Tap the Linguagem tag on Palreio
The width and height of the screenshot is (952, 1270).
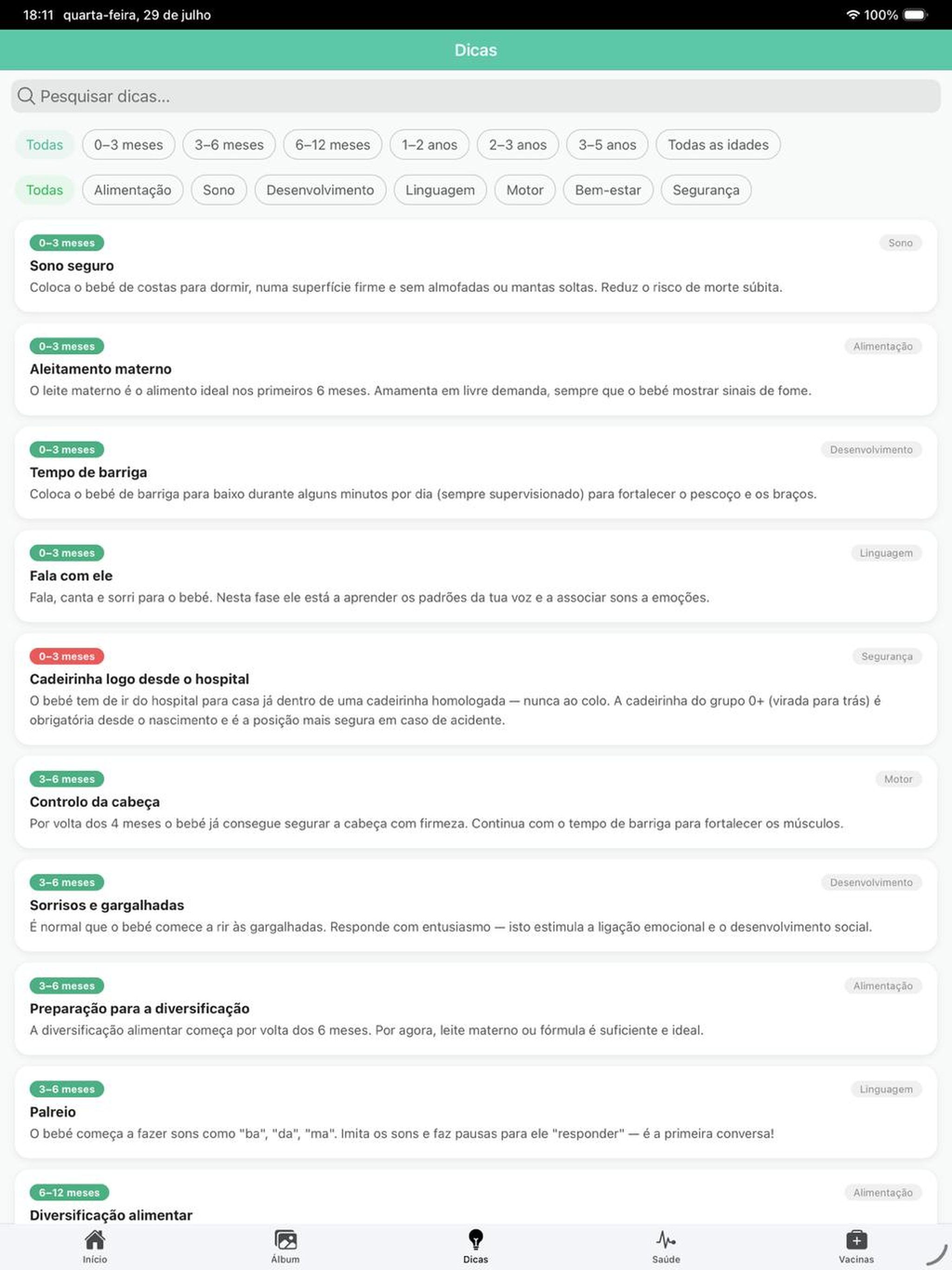[886, 1089]
